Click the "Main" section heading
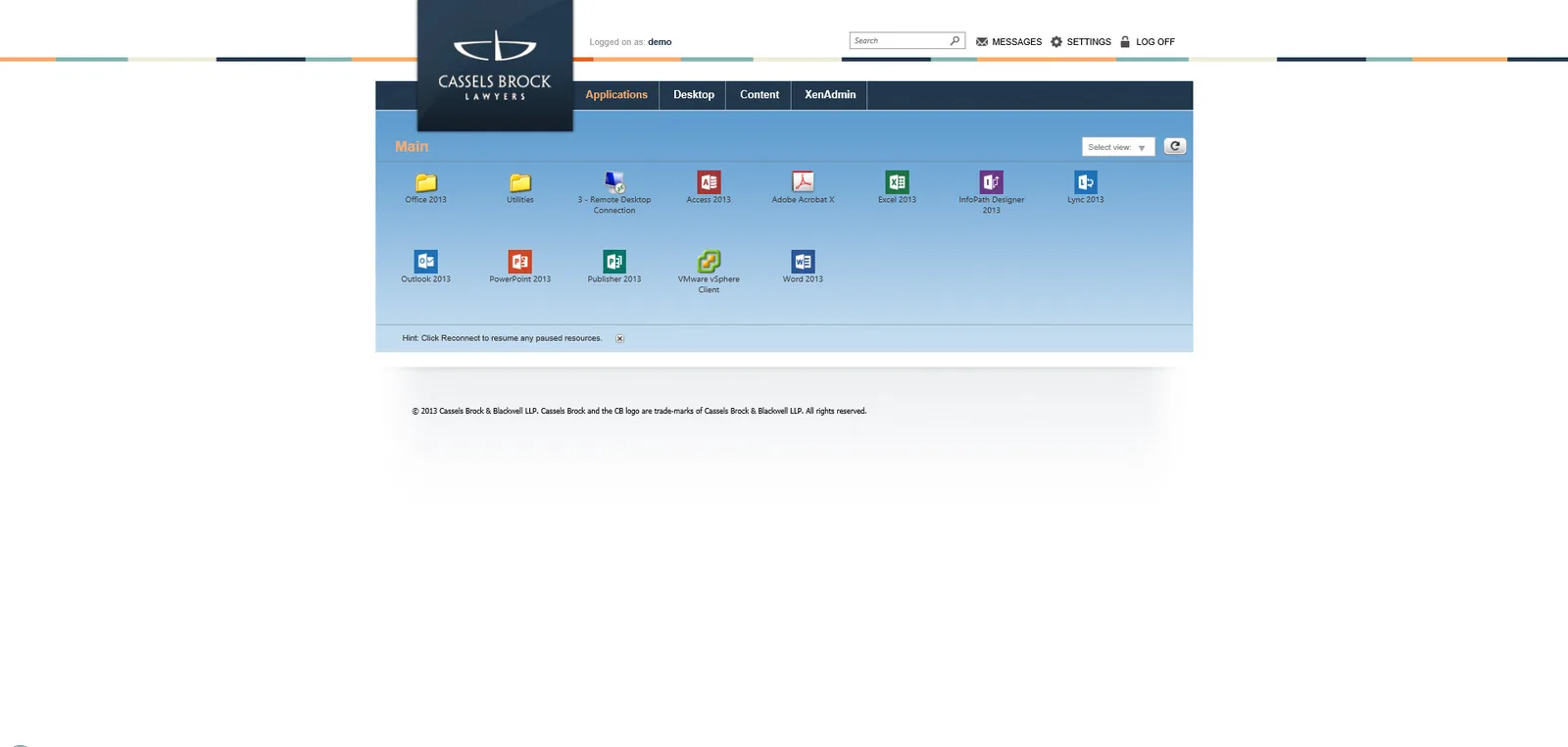Viewport: 1568px width, 747px height. [412, 146]
